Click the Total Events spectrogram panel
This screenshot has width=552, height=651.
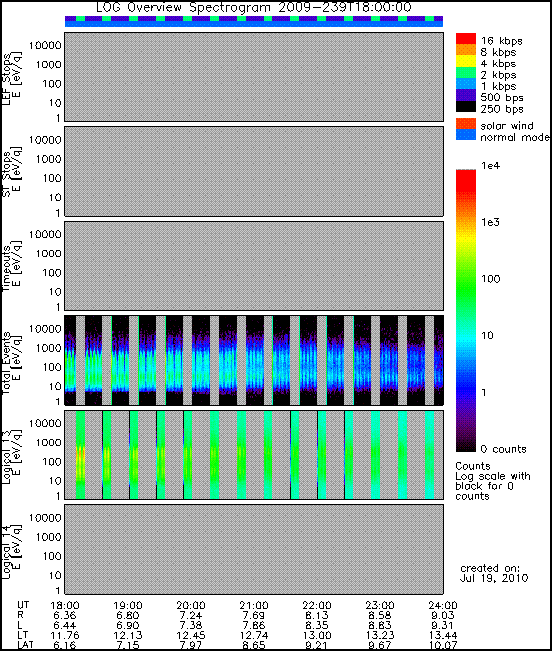click(x=254, y=360)
